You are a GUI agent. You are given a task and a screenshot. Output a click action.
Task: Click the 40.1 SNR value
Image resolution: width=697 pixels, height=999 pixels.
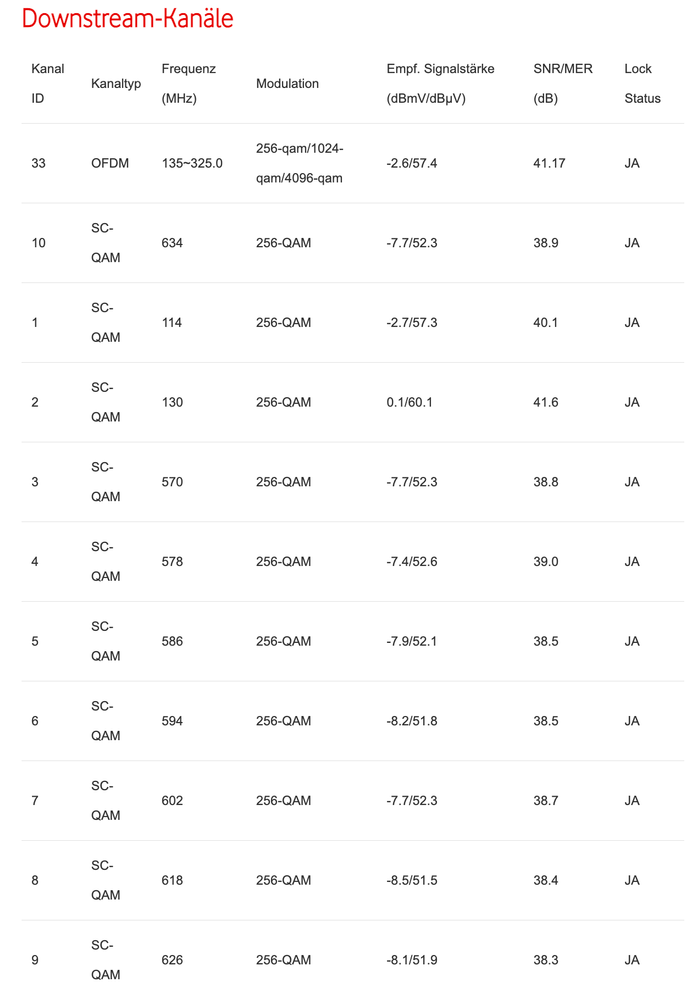(x=546, y=323)
